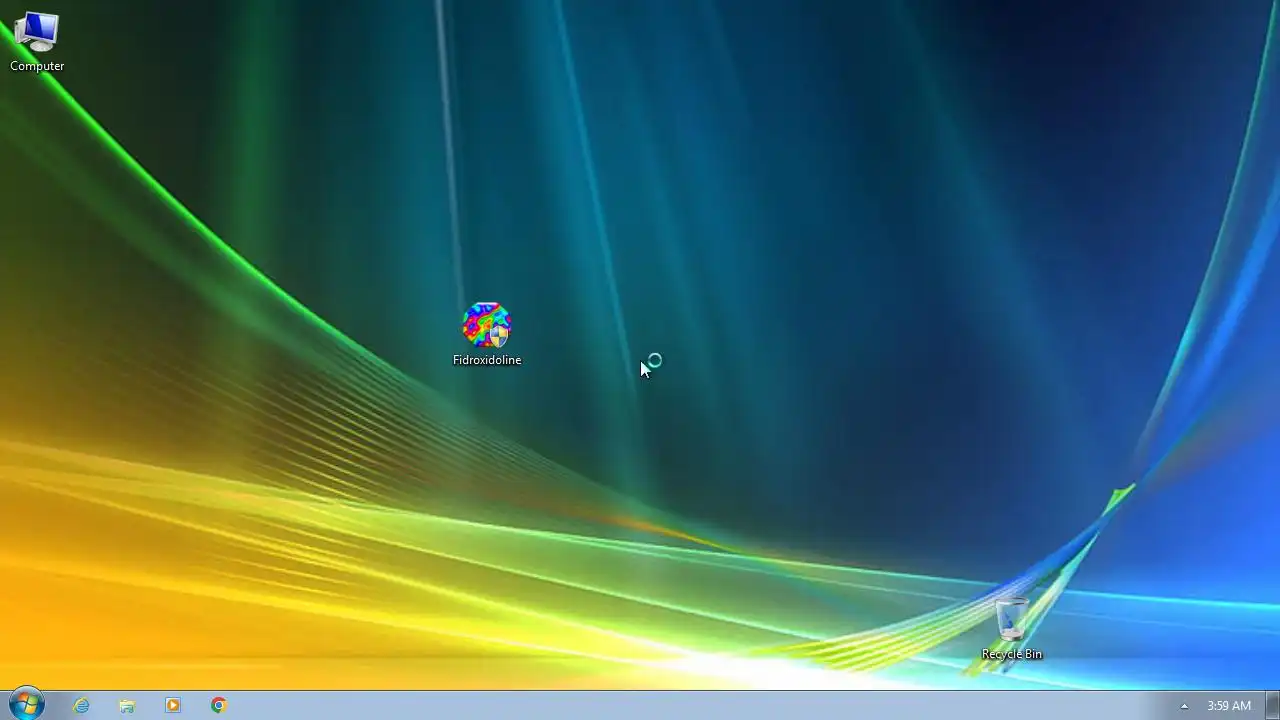Show hidden system tray icons
The width and height of the screenshot is (1280, 720).
coord(1184,706)
